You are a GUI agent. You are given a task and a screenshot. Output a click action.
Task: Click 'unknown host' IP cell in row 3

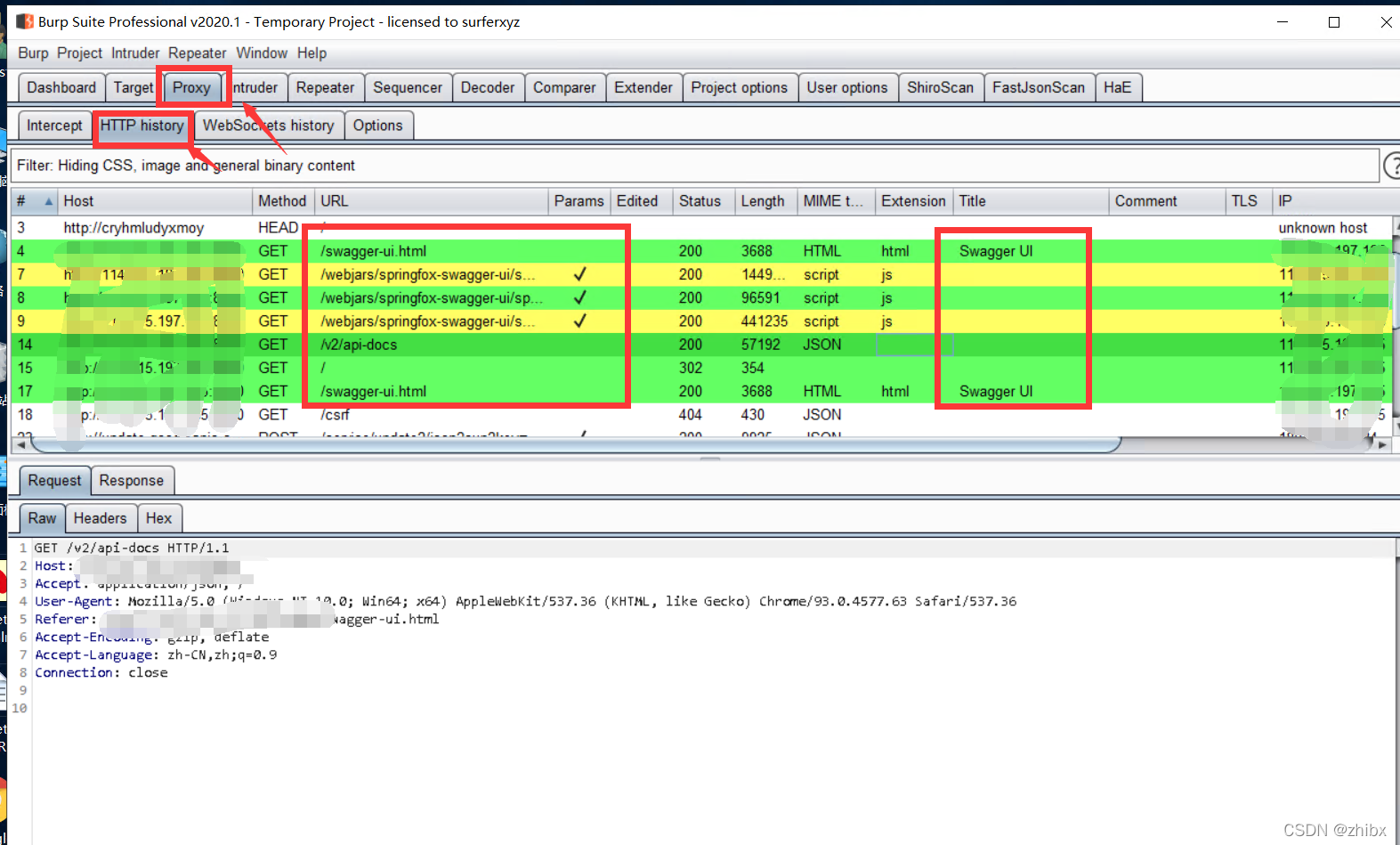coord(1323,228)
